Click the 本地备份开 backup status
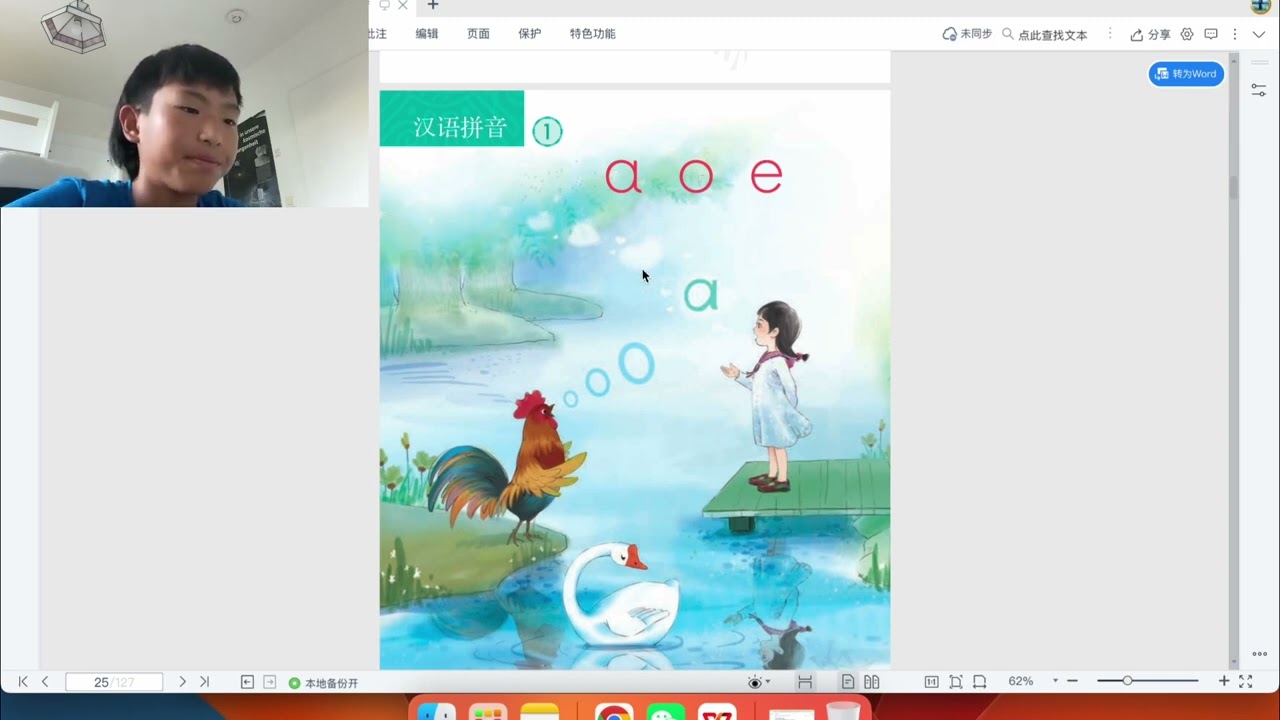1280x720 pixels. pos(323,683)
